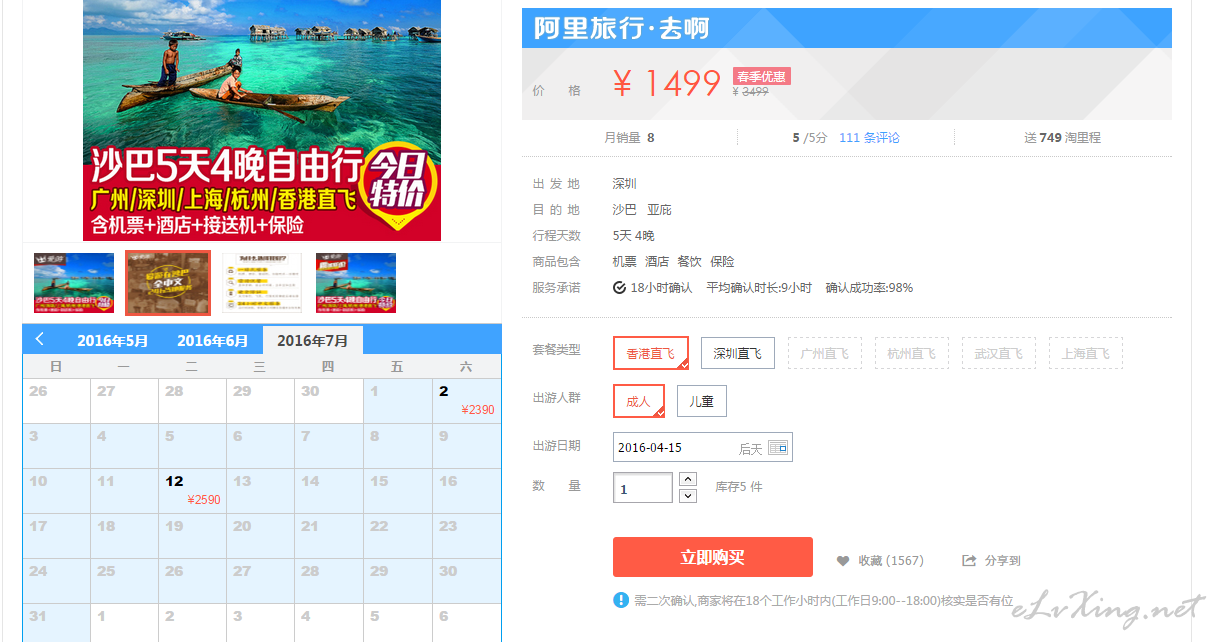Click the 18-hour confirmation clock icon
The height and width of the screenshot is (642, 1216).
[x=620, y=288]
